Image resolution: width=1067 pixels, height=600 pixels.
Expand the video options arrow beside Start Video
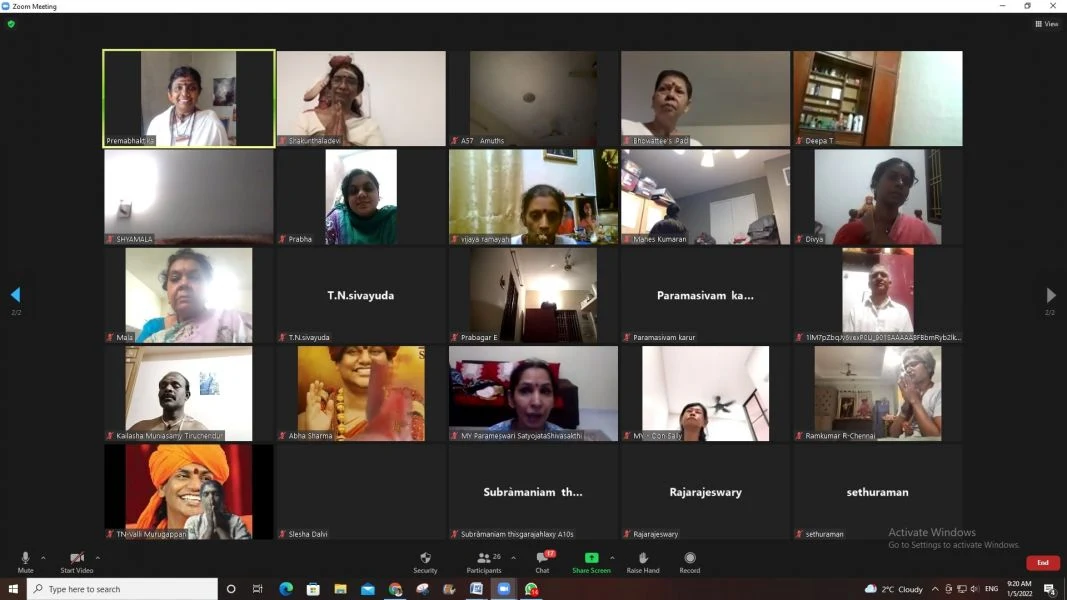point(98,558)
